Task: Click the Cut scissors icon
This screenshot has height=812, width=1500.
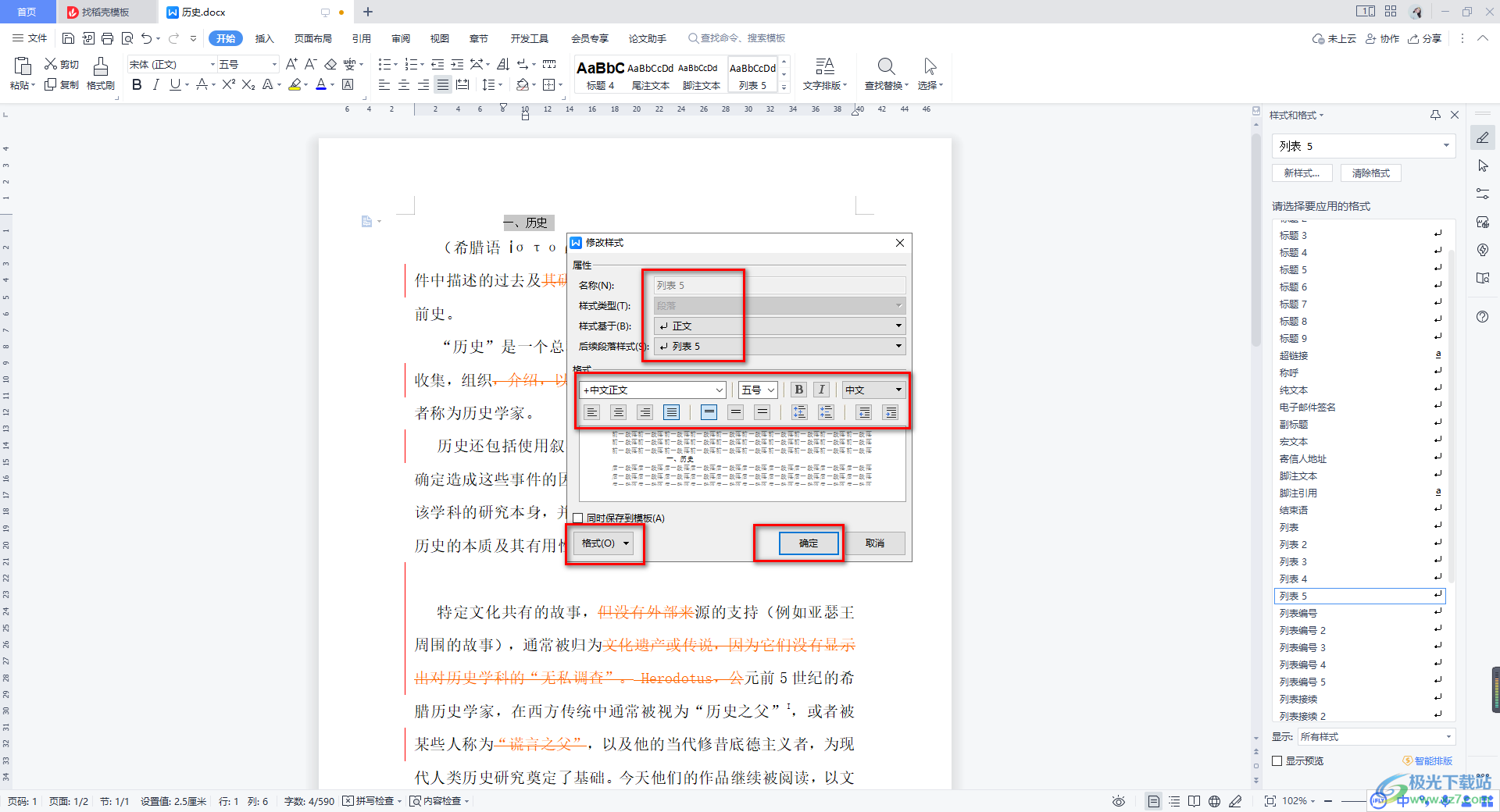Action: coord(51,64)
